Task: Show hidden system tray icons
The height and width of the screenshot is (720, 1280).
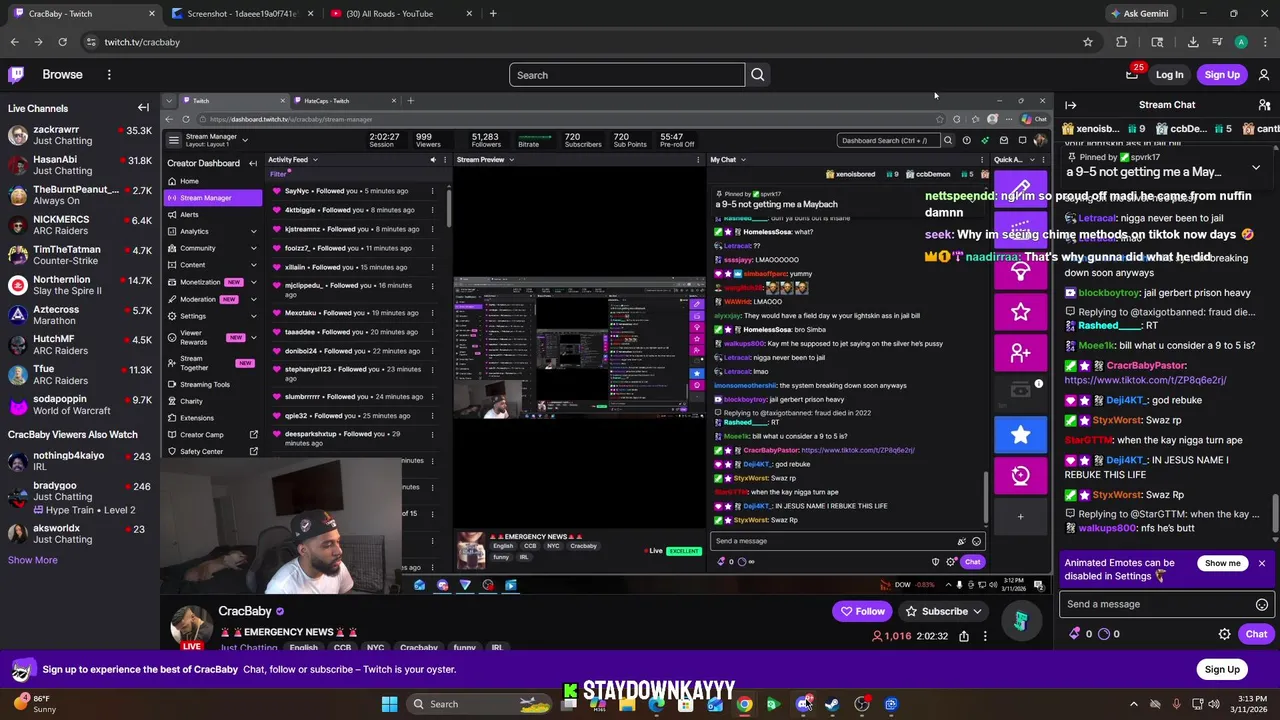Action: point(1133,704)
